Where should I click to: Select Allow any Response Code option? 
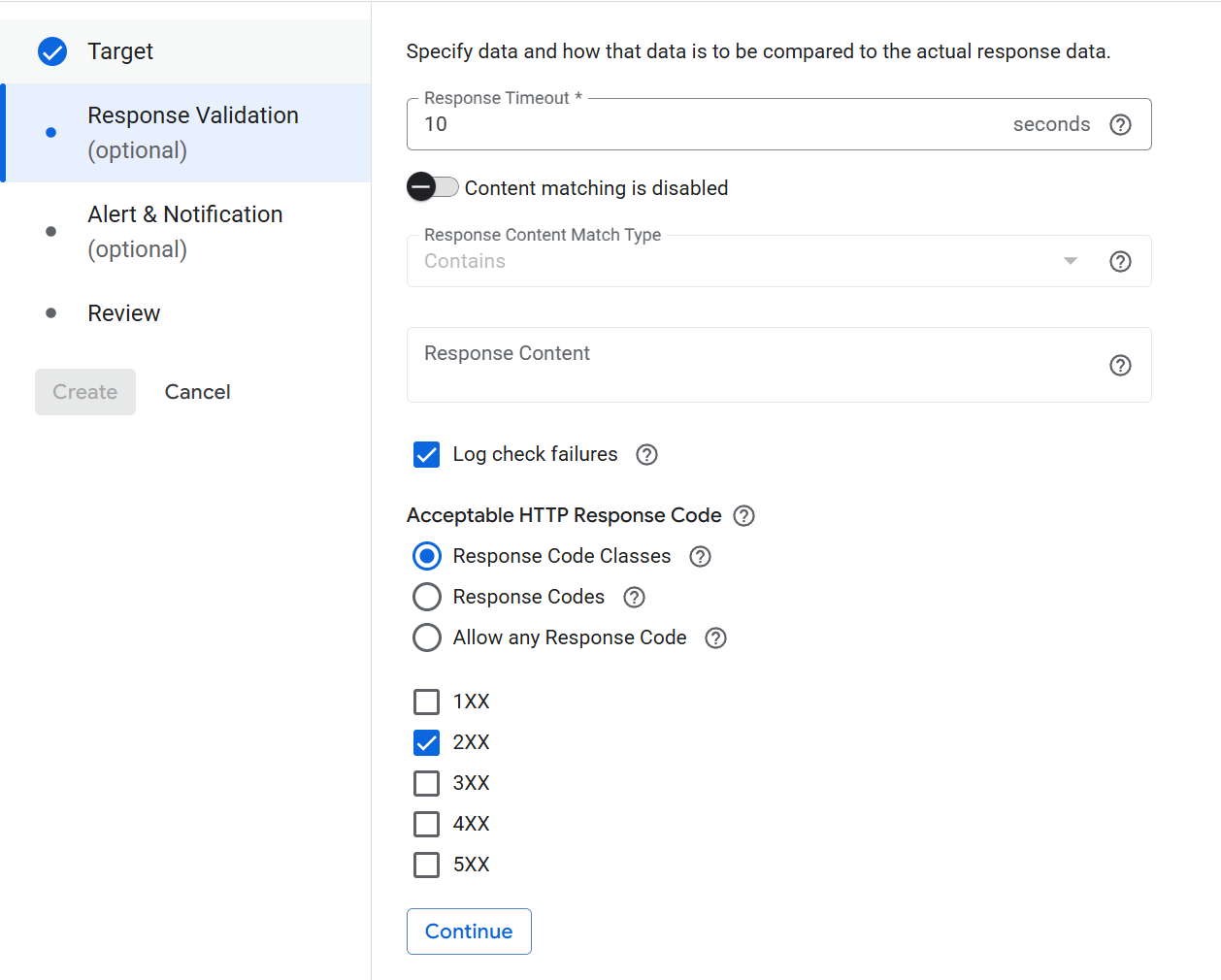pos(426,637)
